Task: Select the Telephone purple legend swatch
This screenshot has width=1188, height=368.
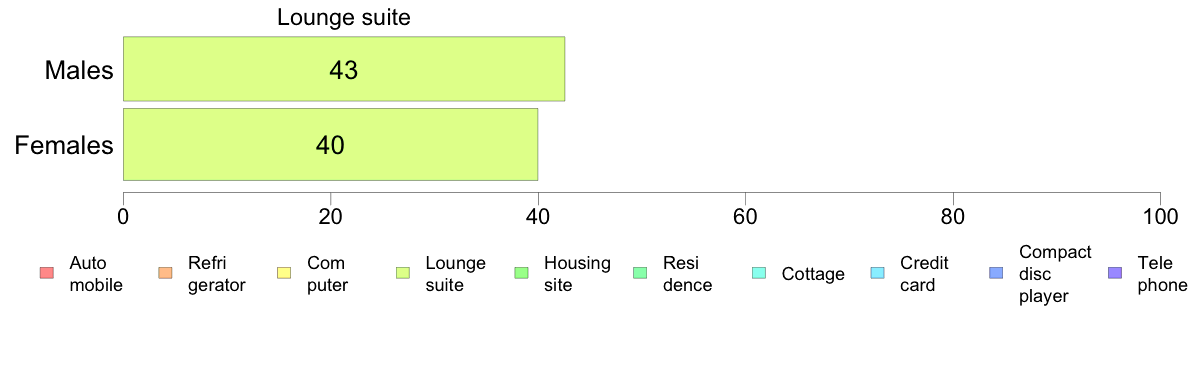Action: click(x=1115, y=273)
